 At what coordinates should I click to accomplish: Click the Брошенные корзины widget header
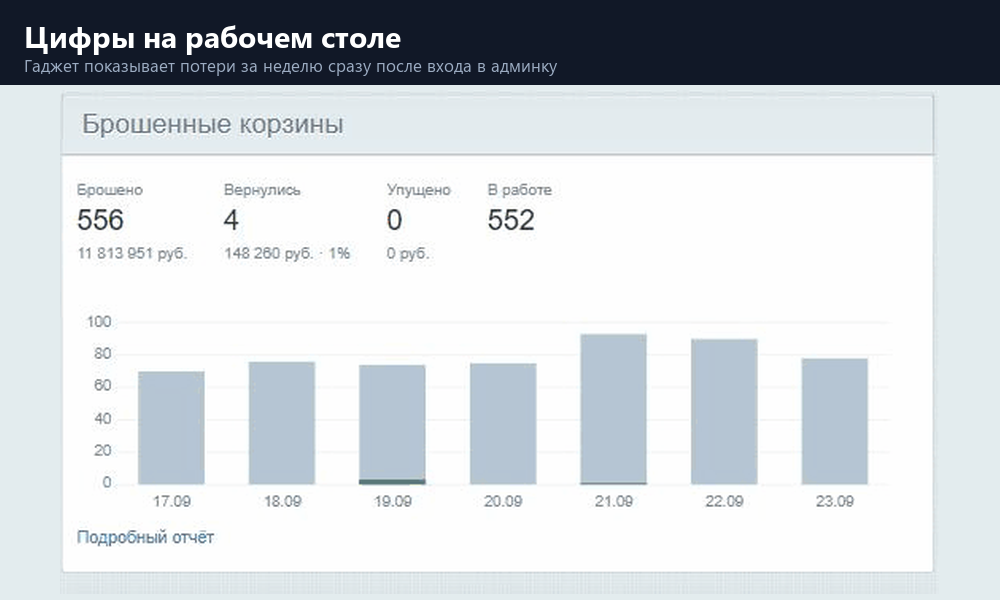(497, 124)
